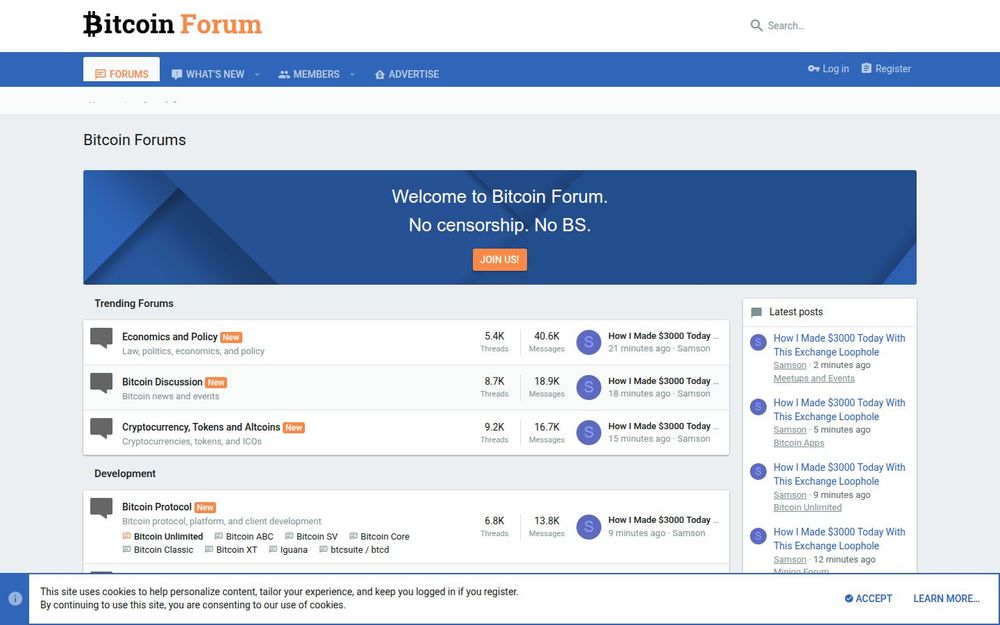This screenshot has height=625, width=1000.
Task: Click the Trending Forums category heading
Action: click(134, 304)
